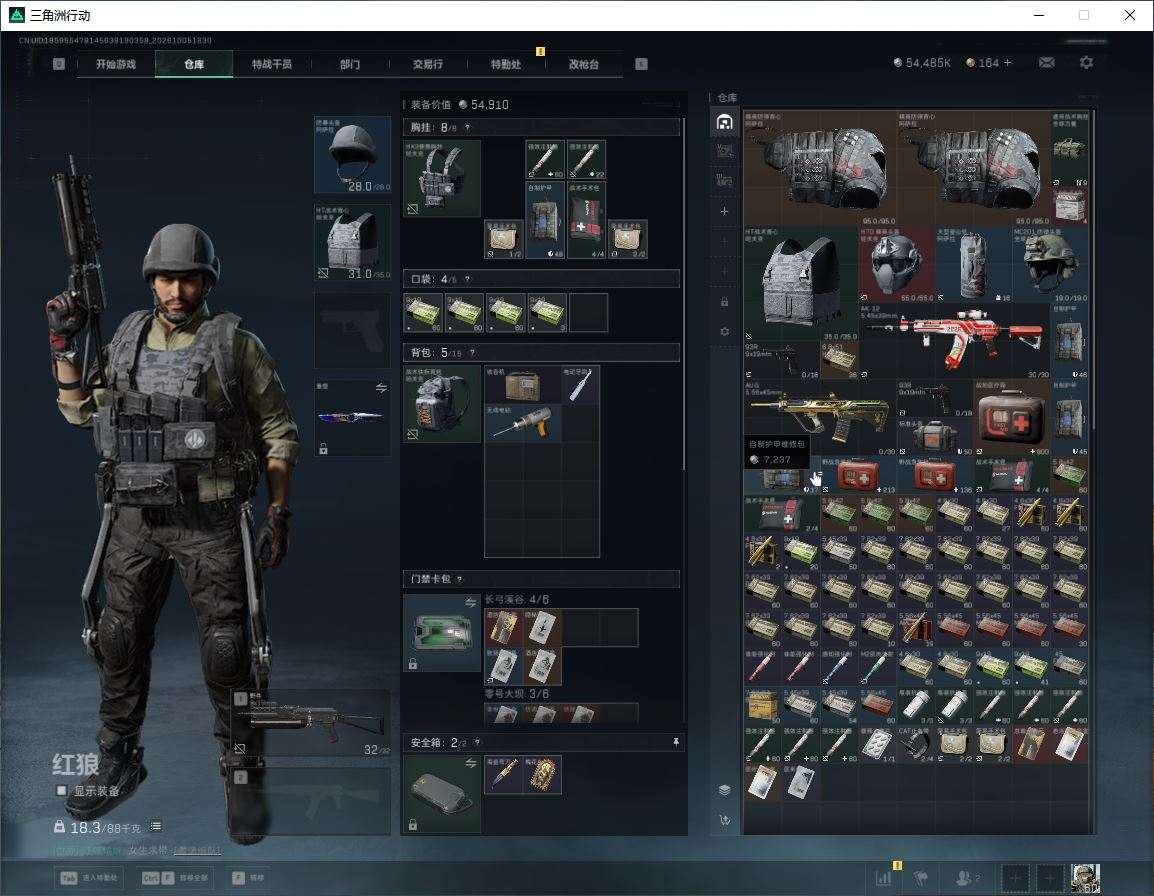Add a teammate in first plus slot
This screenshot has width=1154, height=896.
(1016, 878)
